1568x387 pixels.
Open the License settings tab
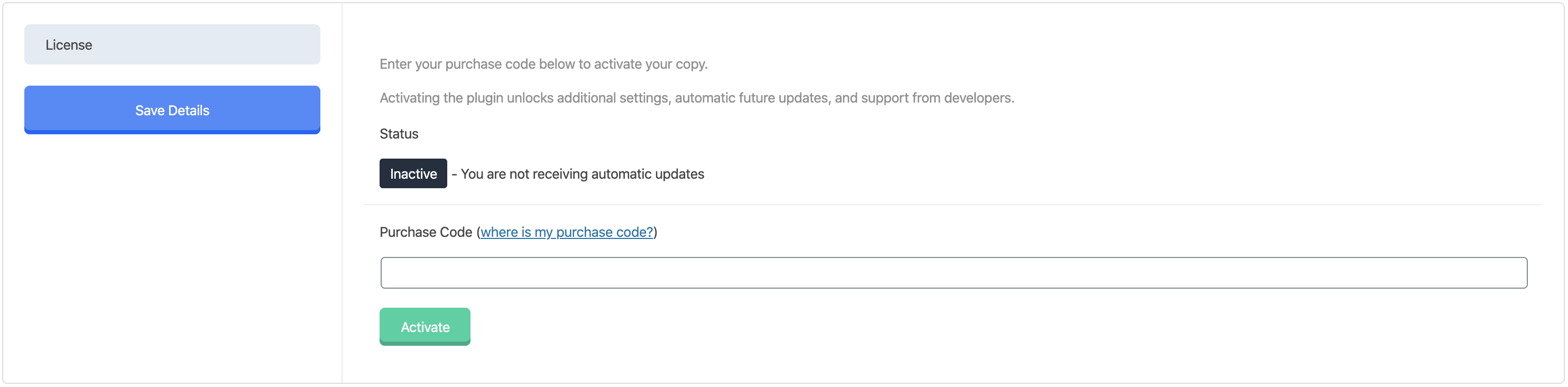pyautogui.click(x=172, y=44)
